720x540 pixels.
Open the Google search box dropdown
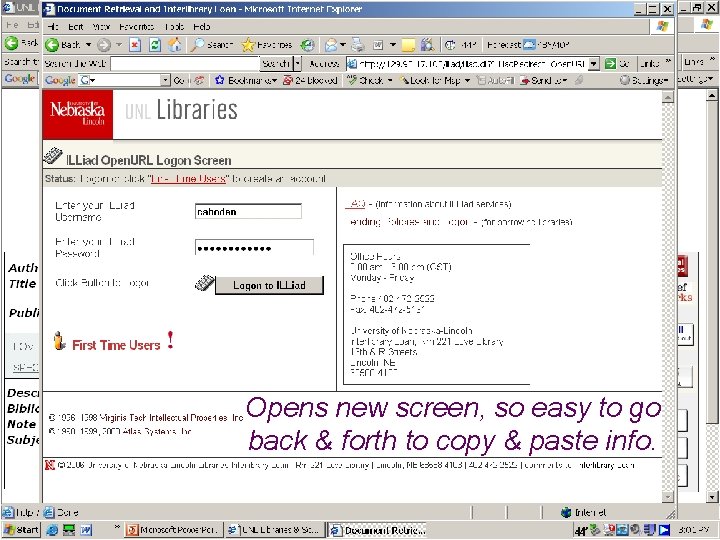click(165, 80)
